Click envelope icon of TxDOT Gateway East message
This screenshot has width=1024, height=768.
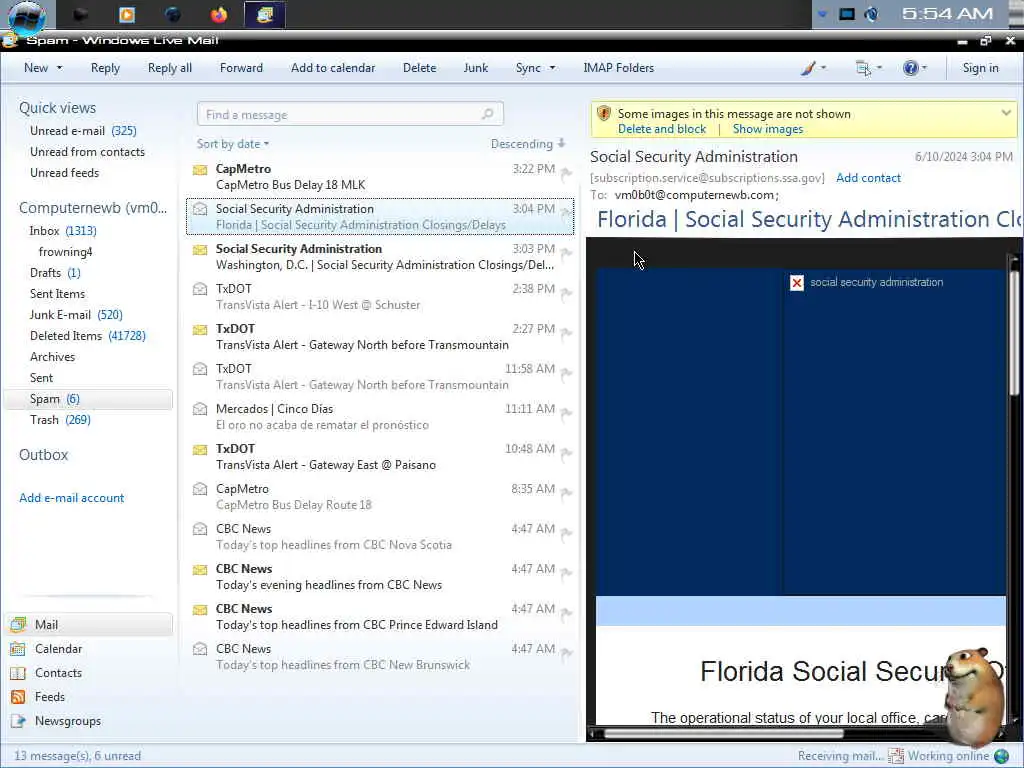tap(200, 449)
